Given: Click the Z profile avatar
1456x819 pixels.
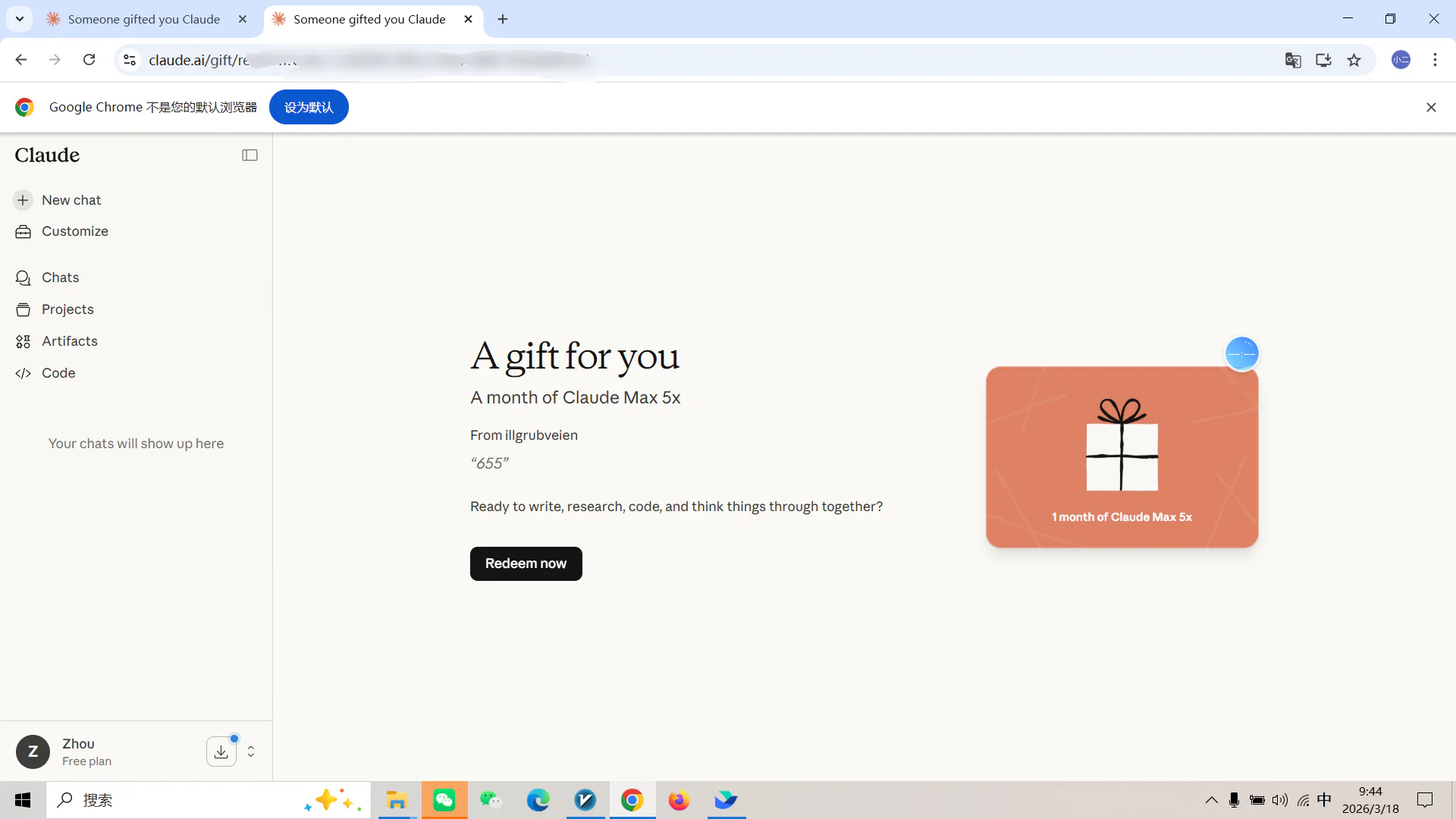Looking at the screenshot, I should (33, 752).
